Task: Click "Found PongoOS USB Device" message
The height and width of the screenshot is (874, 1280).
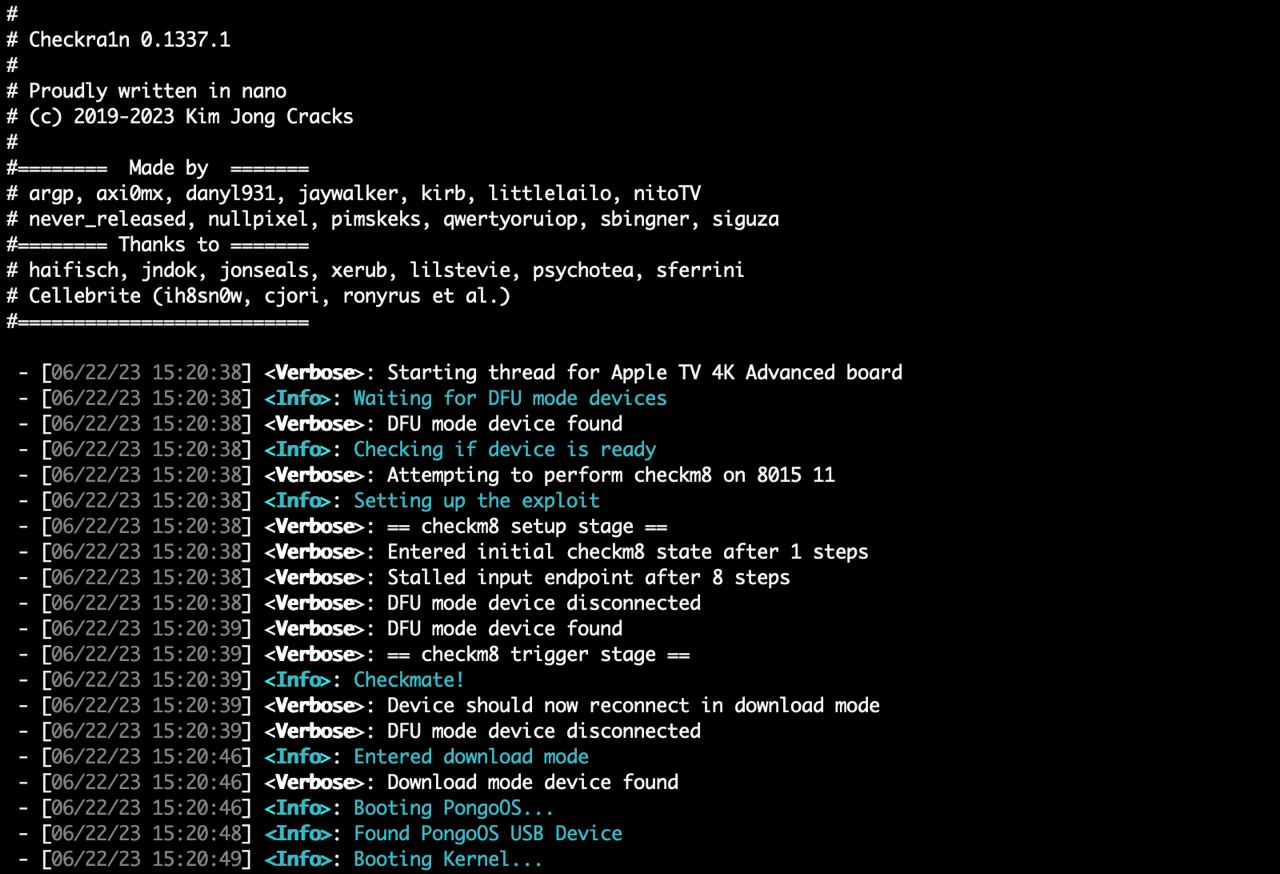Action: [x=487, y=834]
